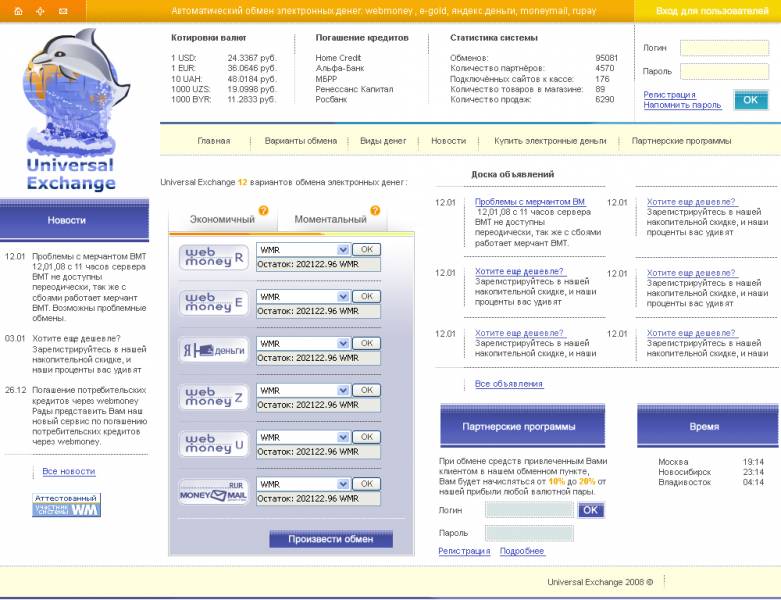Click the WM attested participant badge
Screen dimensions: 781x600
click(67, 505)
